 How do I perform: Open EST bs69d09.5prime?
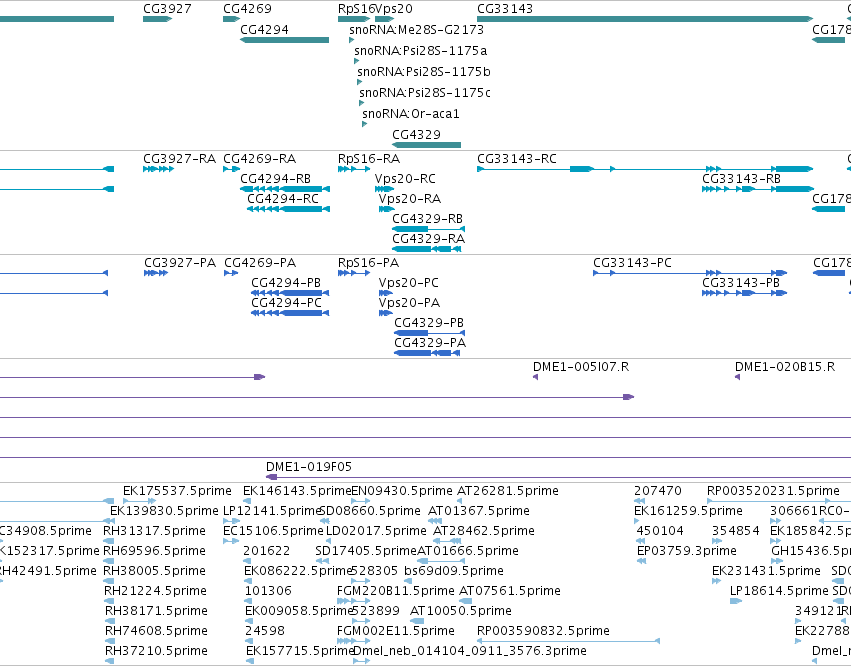[x=454, y=572]
